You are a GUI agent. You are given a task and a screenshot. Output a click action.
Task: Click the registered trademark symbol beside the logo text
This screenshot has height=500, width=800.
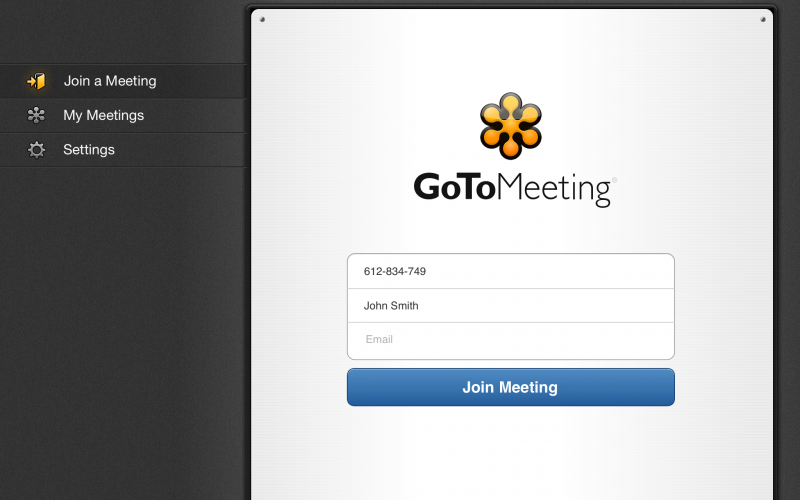pyautogui.click(x=614, y=180)
